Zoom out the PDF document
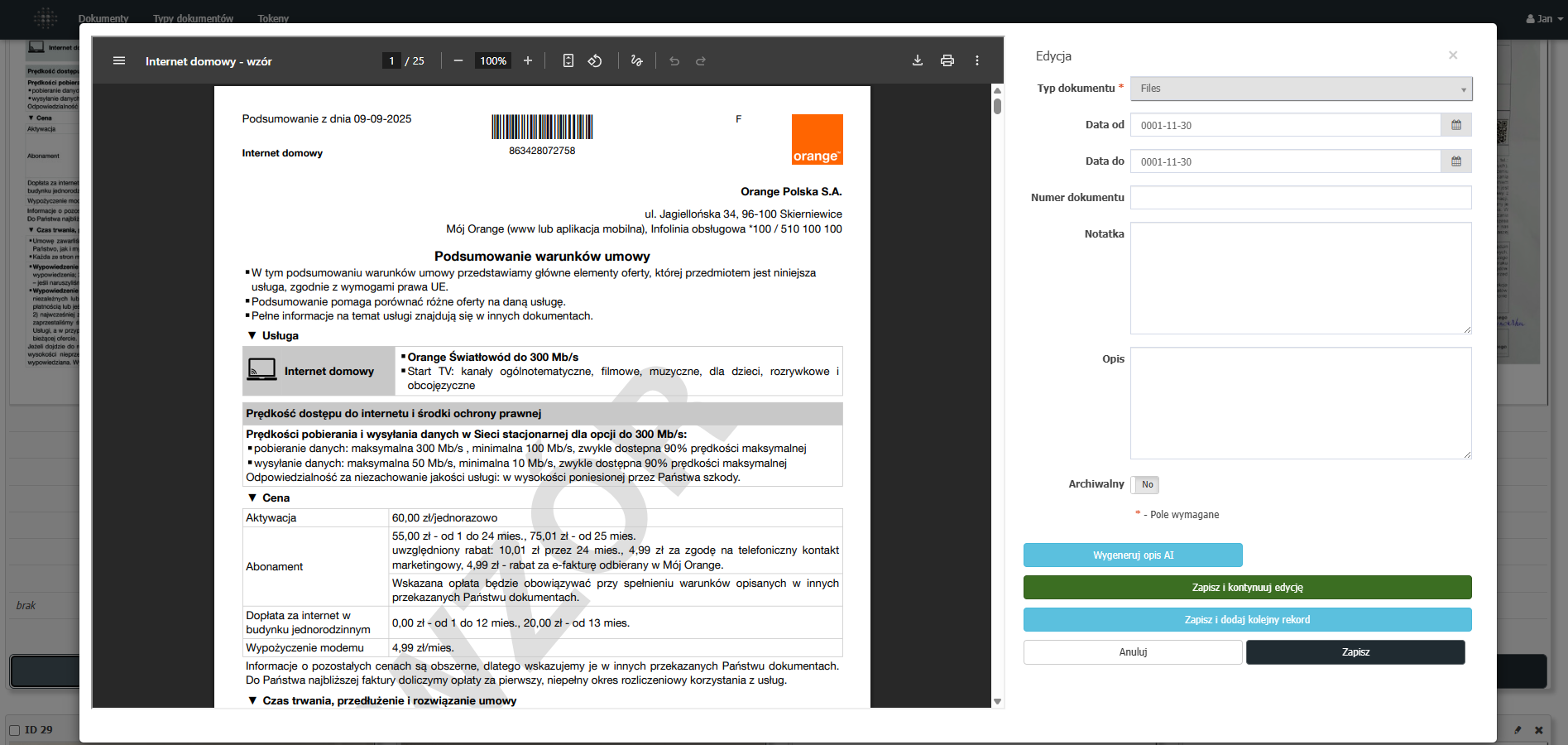The image size is (1568, 745). point(458,60)
